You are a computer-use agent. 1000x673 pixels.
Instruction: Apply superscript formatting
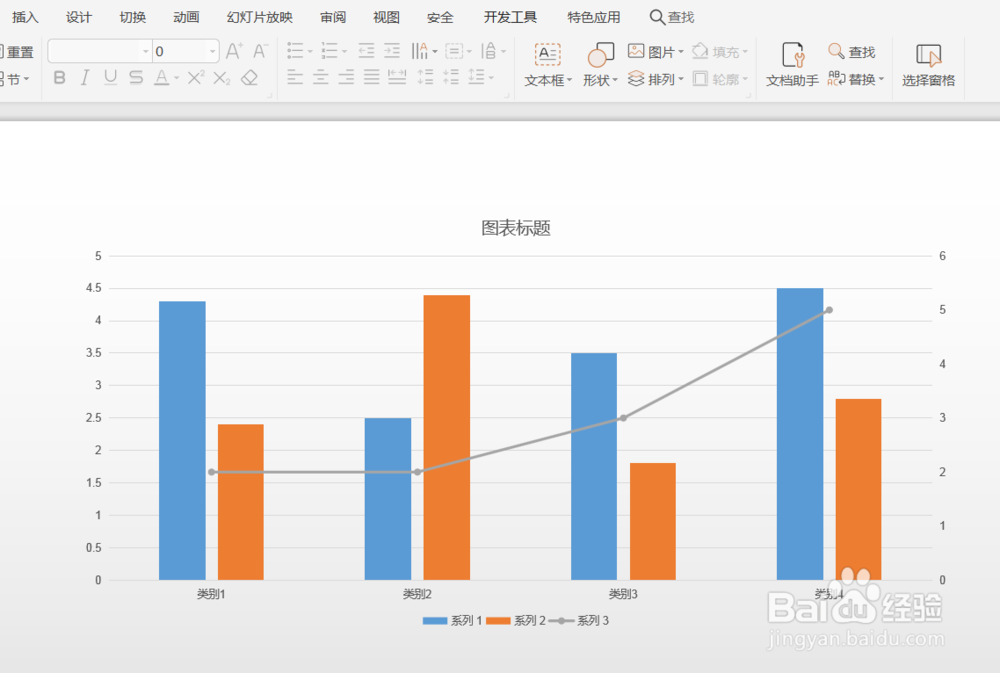196,77
